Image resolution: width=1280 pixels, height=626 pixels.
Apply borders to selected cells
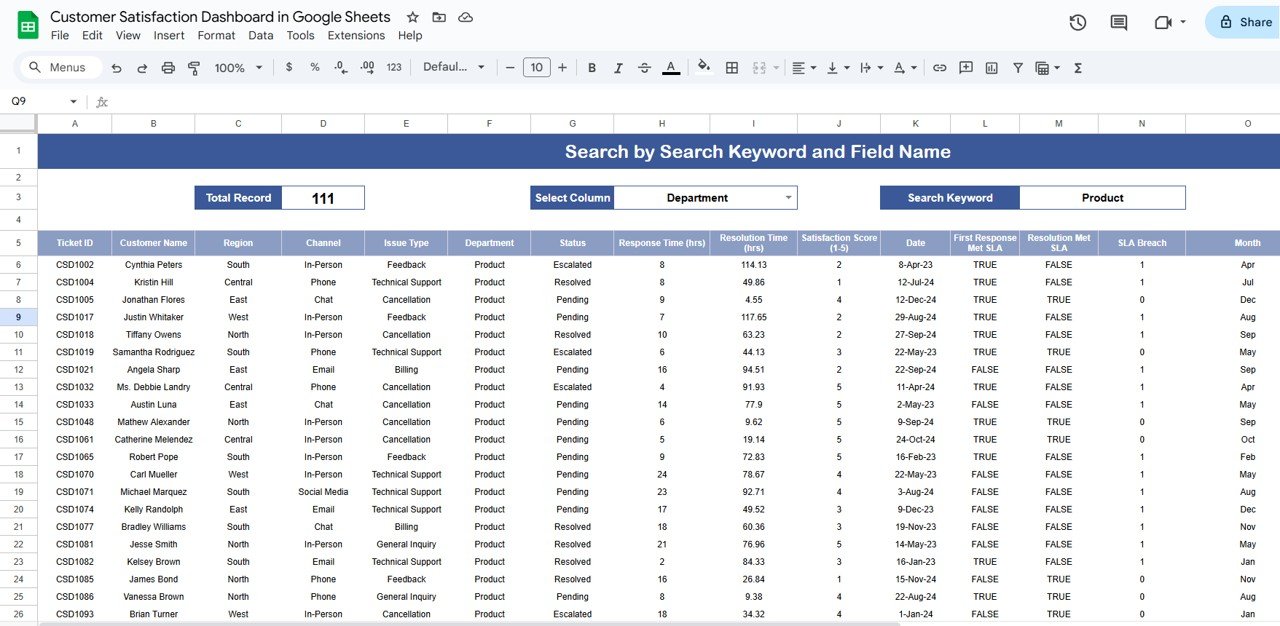(x=732, y=67)
